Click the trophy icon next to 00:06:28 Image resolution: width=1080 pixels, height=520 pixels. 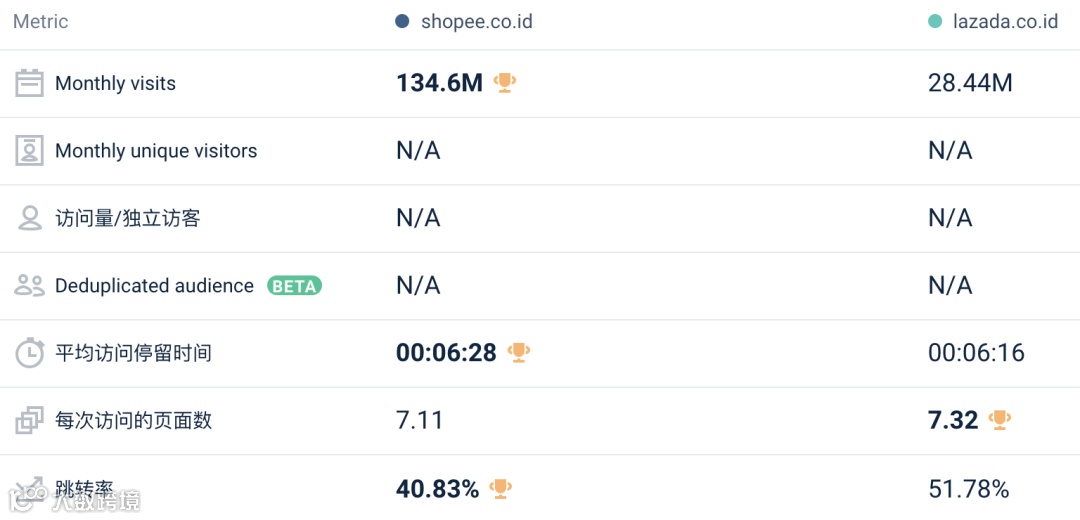[519, 353]
